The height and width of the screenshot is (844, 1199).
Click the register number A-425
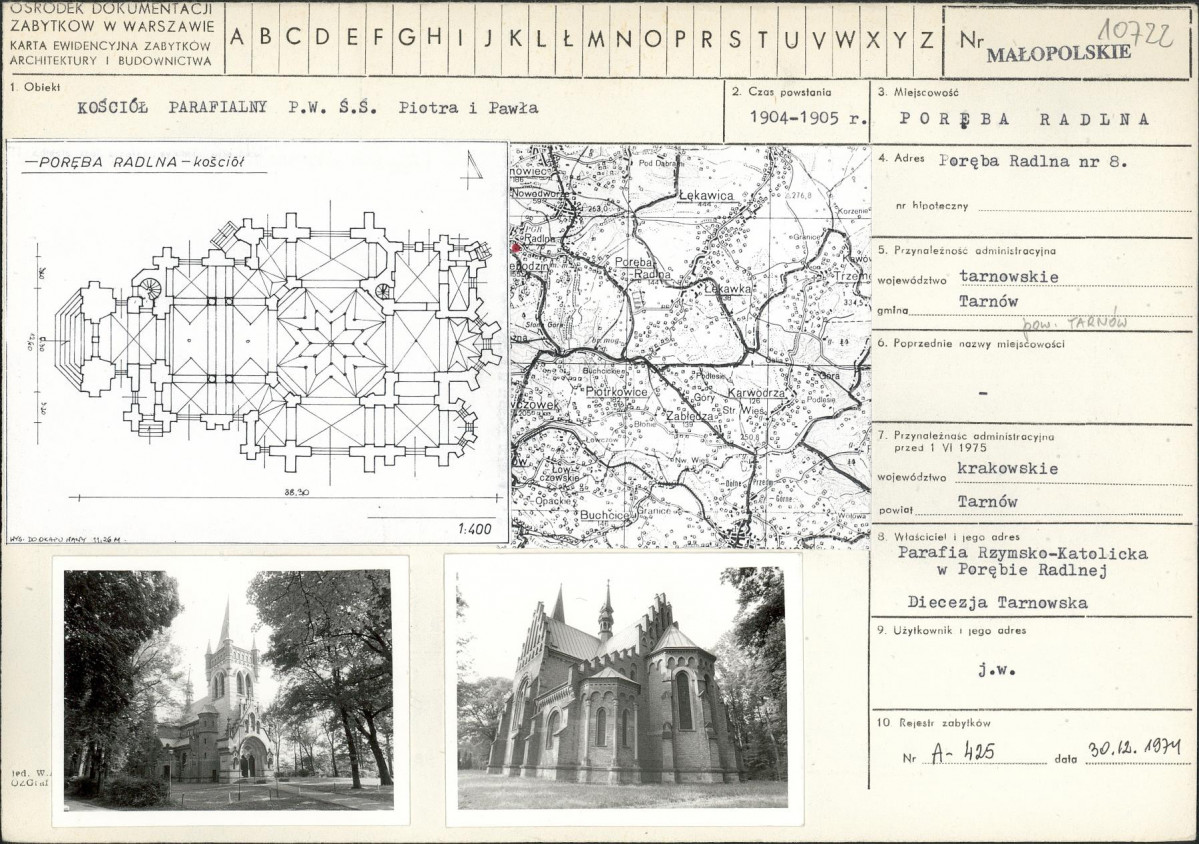click(x=963, y=752)
